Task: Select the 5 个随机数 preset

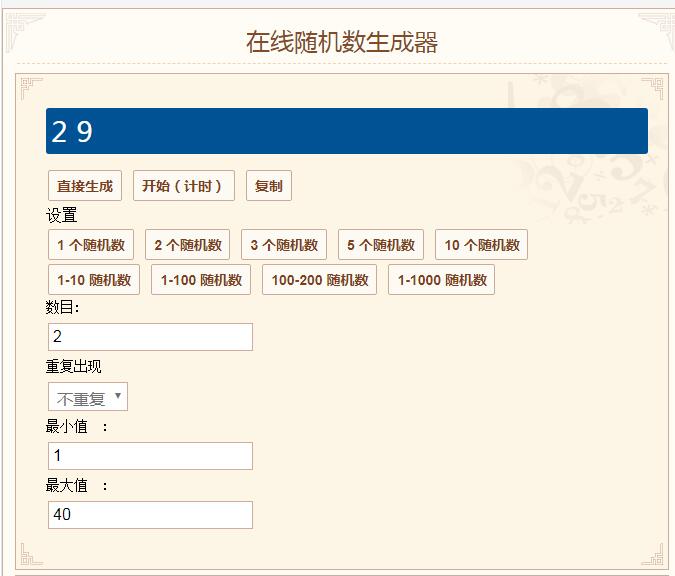Action: tap(381, 245)
